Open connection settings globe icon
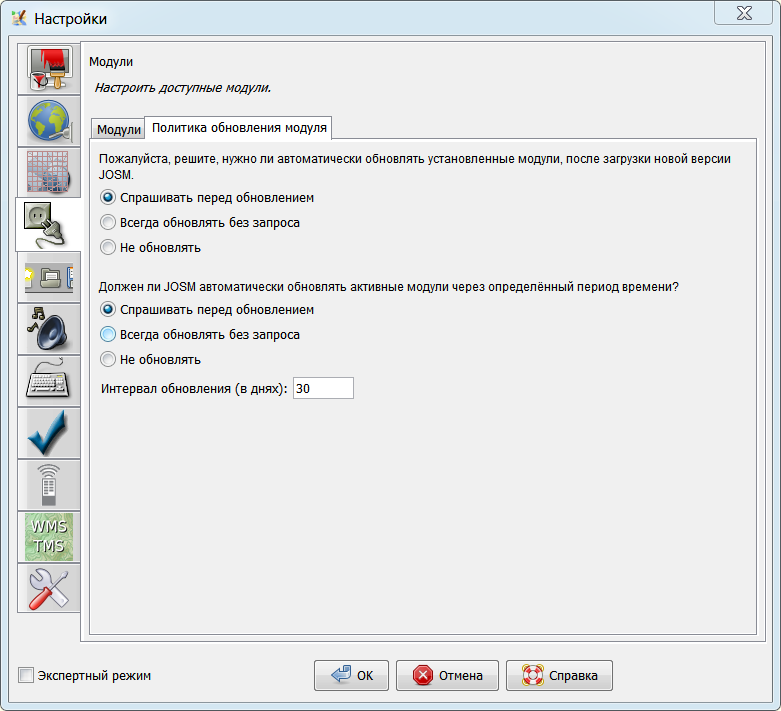 (x=48, y=121)
